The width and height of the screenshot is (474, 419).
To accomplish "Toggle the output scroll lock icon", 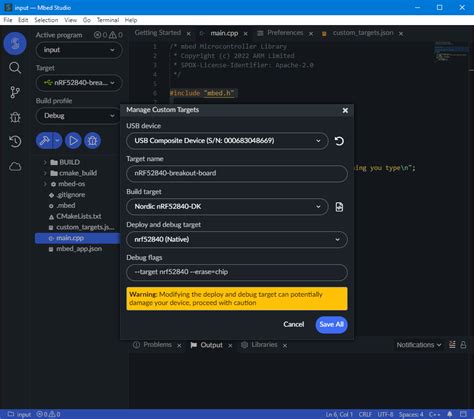I will pyautogui.click(x=463, y=345).
